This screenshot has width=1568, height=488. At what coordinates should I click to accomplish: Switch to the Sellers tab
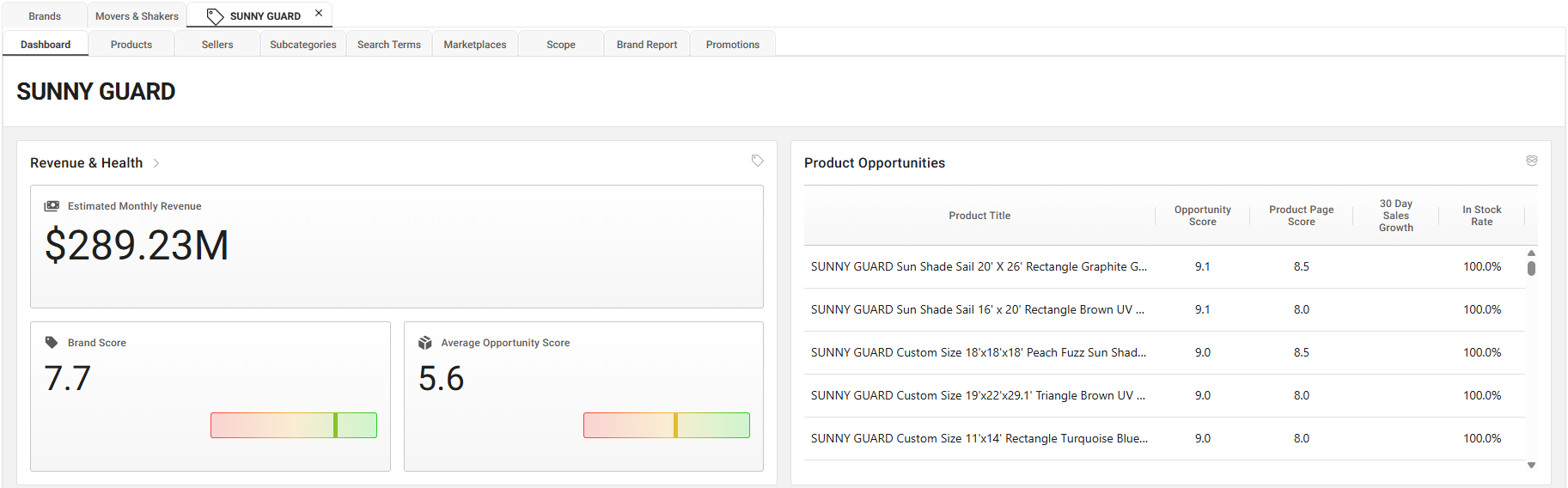point(217,45)
